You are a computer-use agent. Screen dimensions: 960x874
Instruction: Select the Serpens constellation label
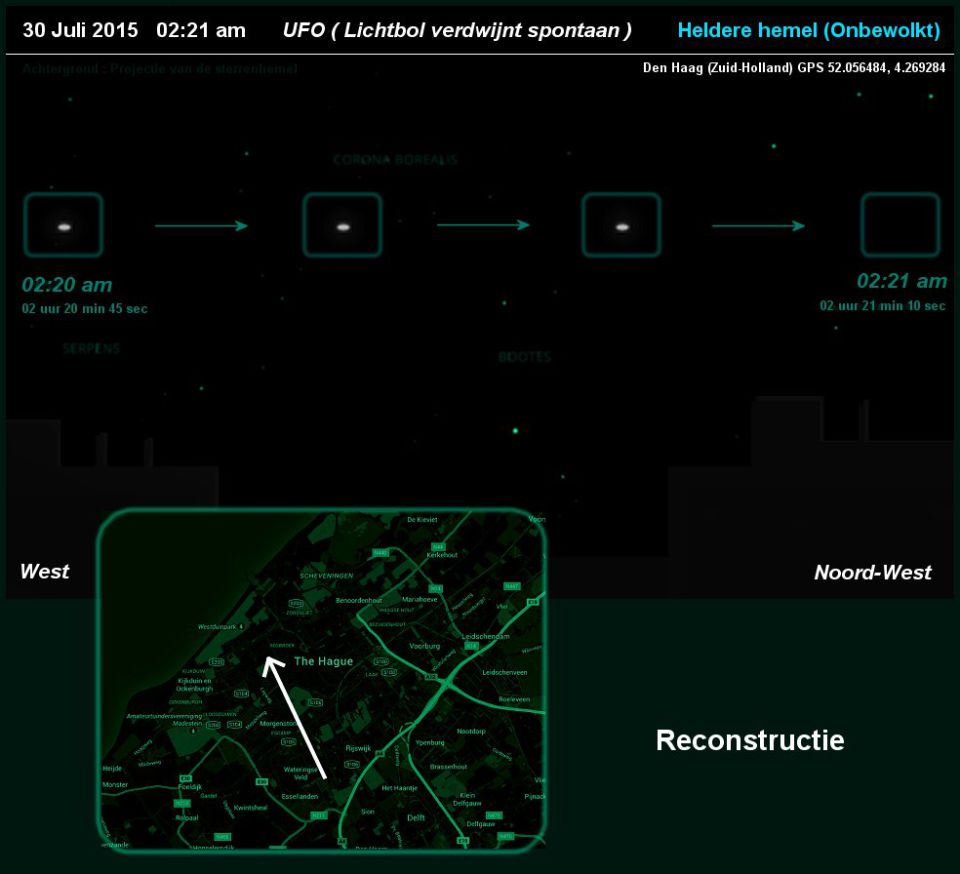[x=91, y=349]
